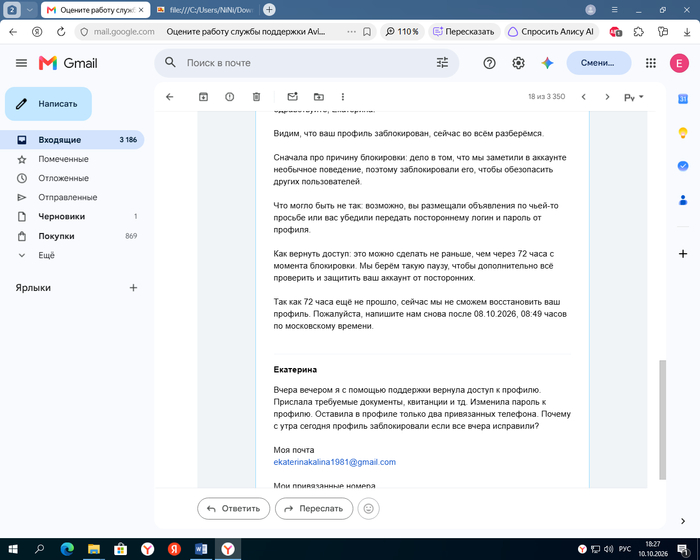This screenshot has height=560, width=700.
Task: Create new label plus button
Action: 133,288
